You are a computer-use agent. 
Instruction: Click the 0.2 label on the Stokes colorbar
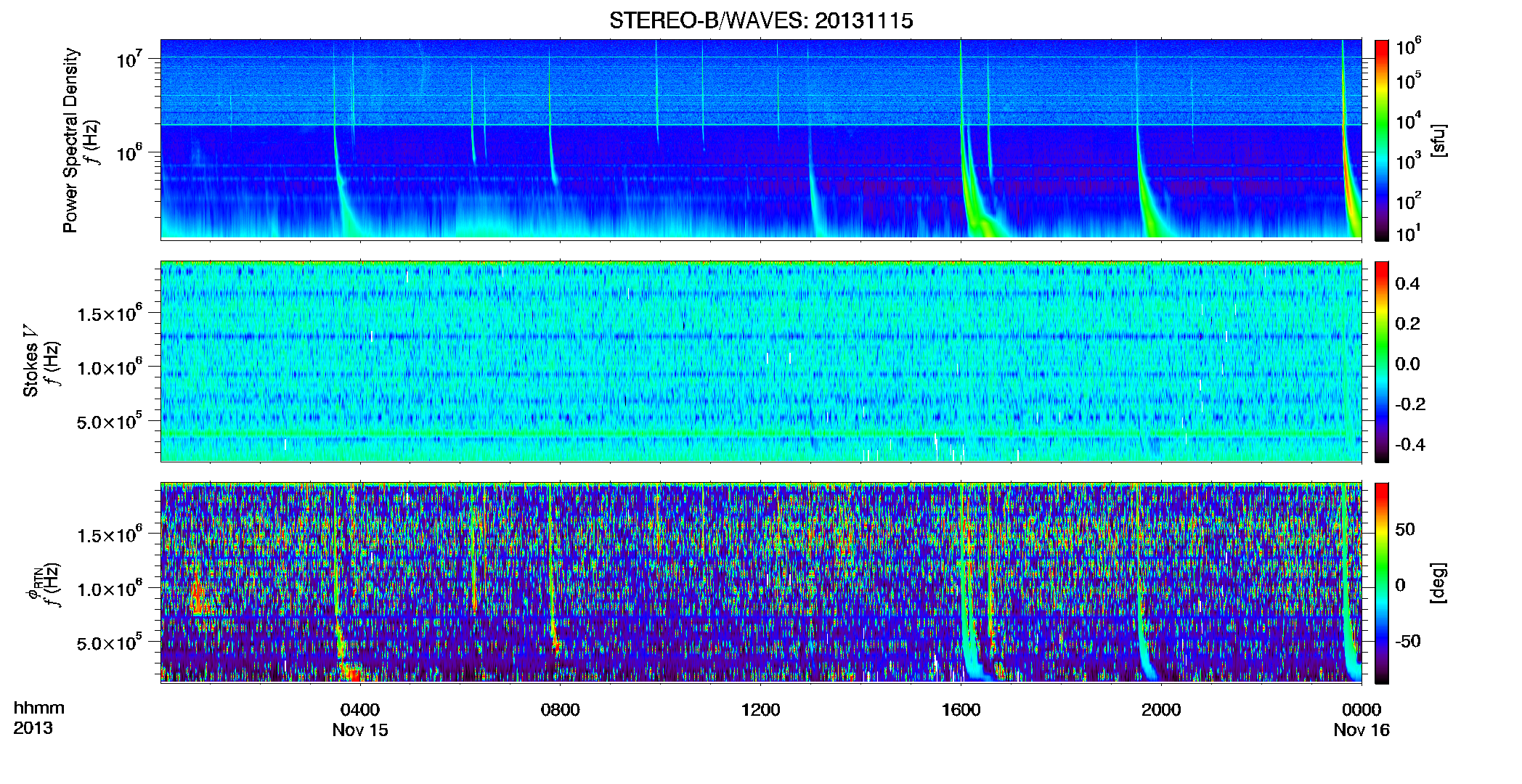[x=1407, y=323]
